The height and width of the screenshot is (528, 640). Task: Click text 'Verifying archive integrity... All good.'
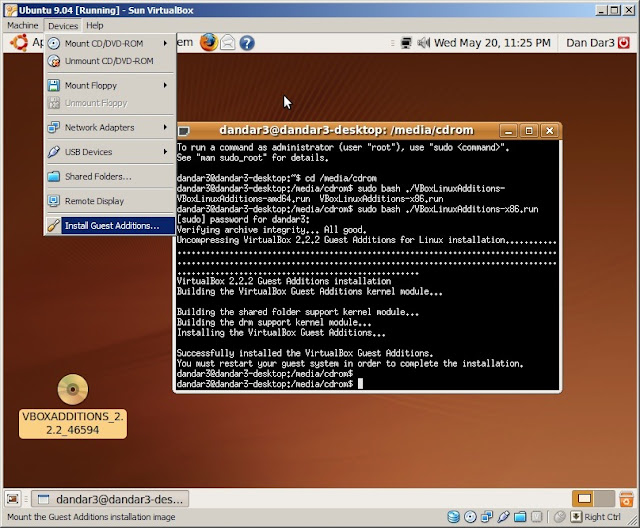pyautogui.click(x=271, y=230)
